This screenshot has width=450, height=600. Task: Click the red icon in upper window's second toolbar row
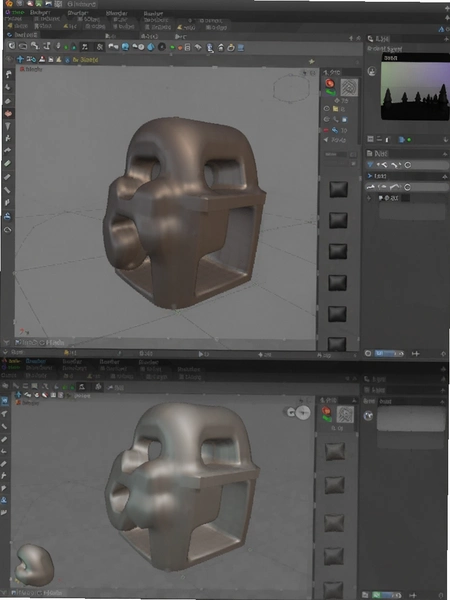click(x=42, y=59)
